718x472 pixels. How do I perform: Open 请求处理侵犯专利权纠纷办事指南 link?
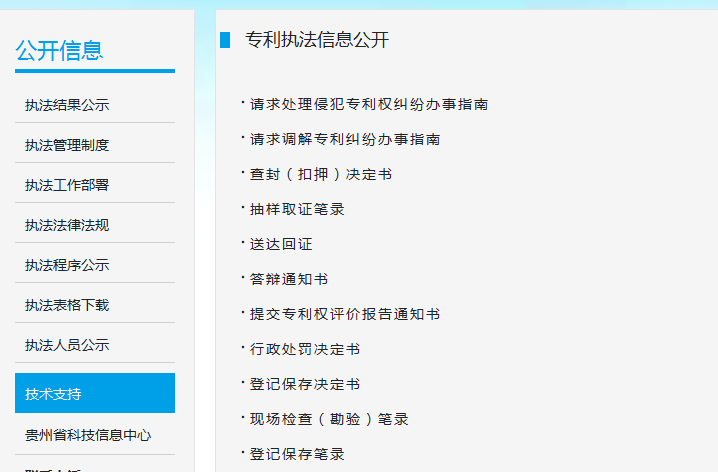click(369, 104)
